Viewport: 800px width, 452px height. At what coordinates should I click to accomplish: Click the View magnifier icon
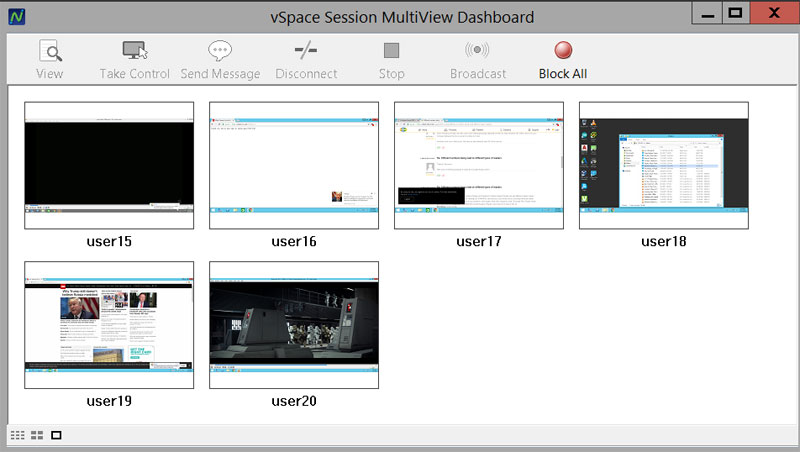click(x=50, y=51)
